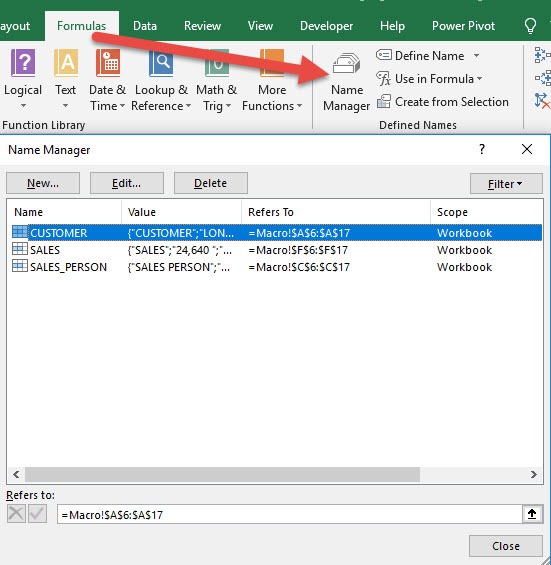Click the checkmark accept icon beside Refers to
The width and height of the screenshot is (551, 565).
tap(37, 513)
